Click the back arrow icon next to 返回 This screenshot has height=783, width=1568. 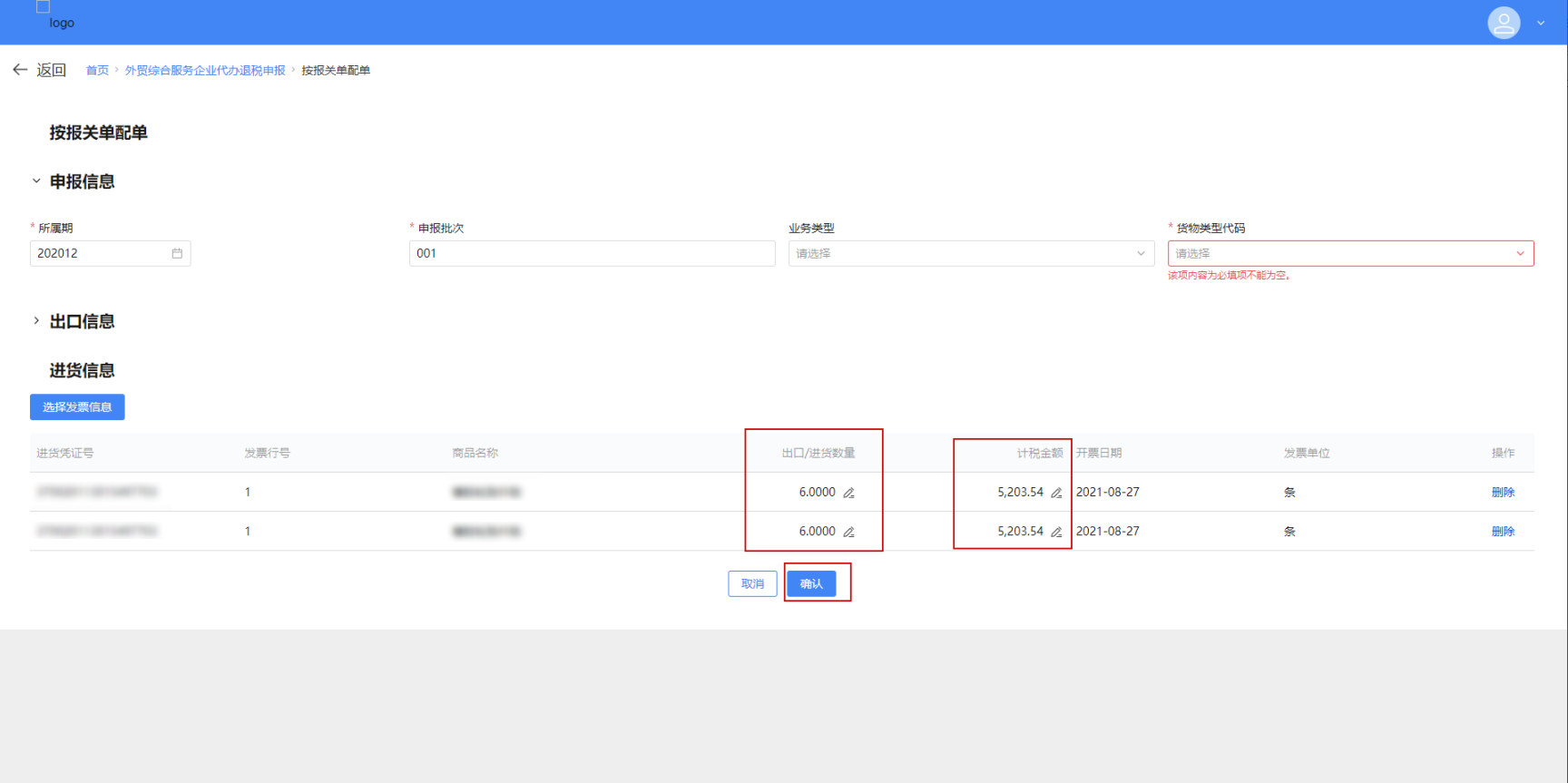point(20,70)
